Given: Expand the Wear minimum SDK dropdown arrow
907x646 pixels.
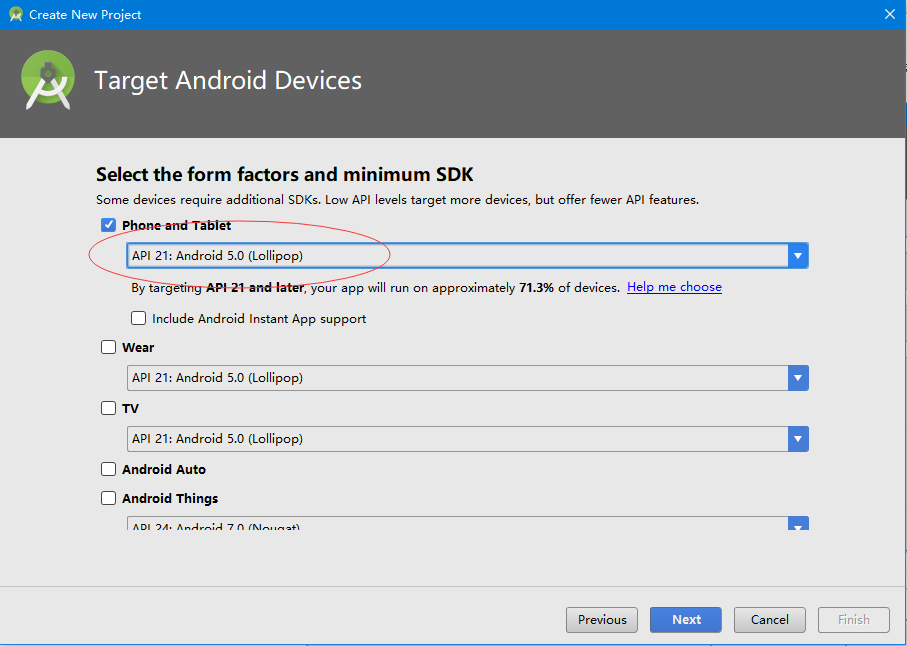Looking at the screenshot, I should [797, 378].
